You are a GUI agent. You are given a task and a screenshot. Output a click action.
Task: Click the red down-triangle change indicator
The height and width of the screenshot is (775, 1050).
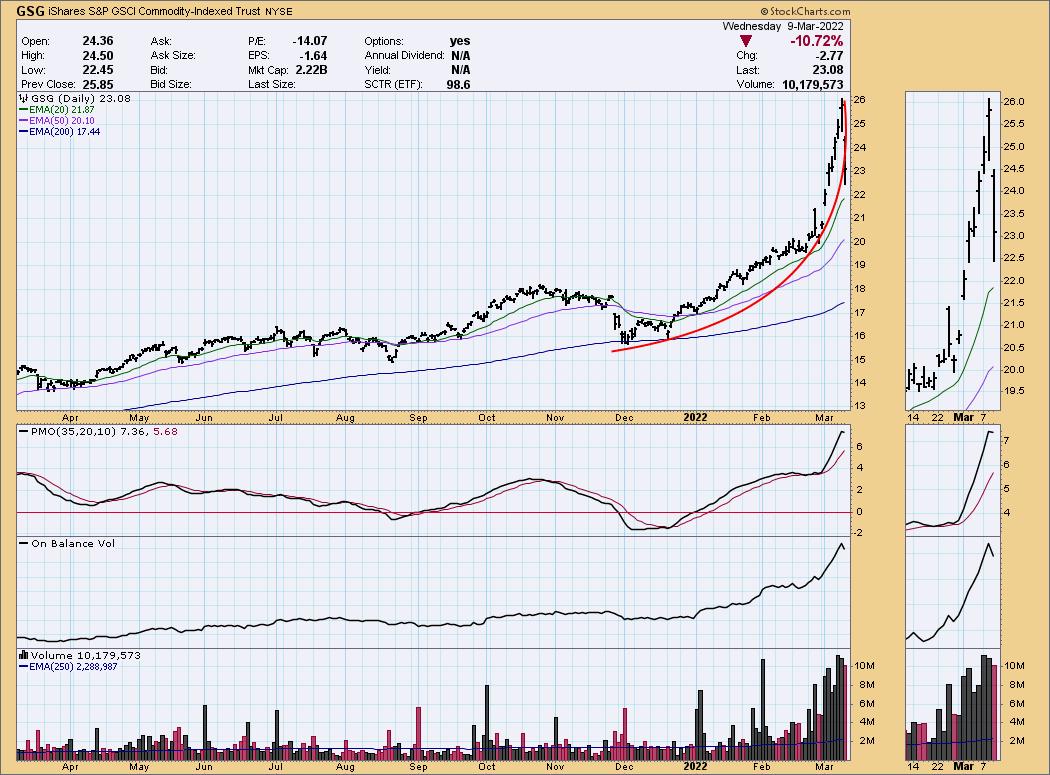[745, 42]
